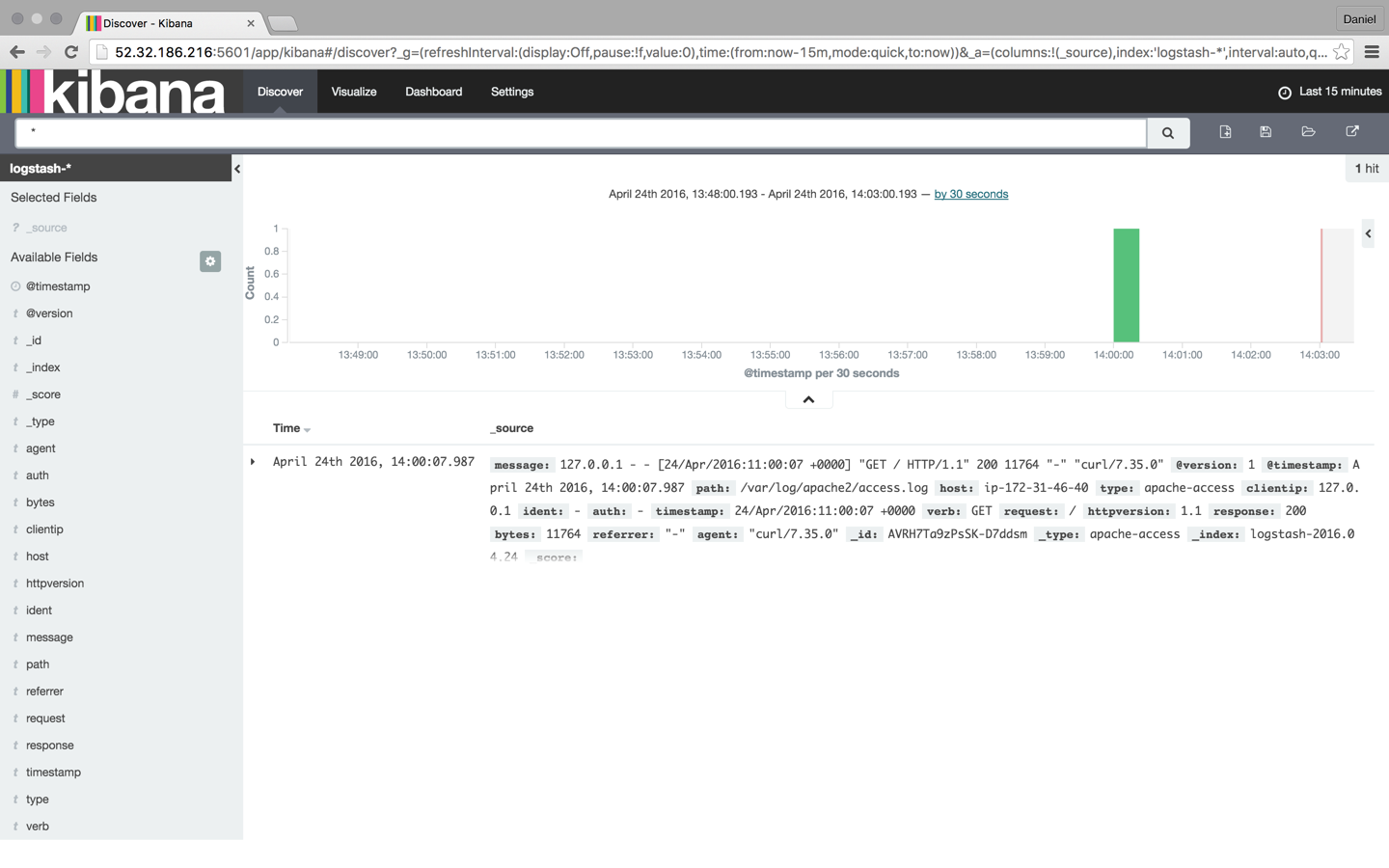Open a saved search
The height and width of the screenshot is (868, 1389).
[x=1308, y=131]
